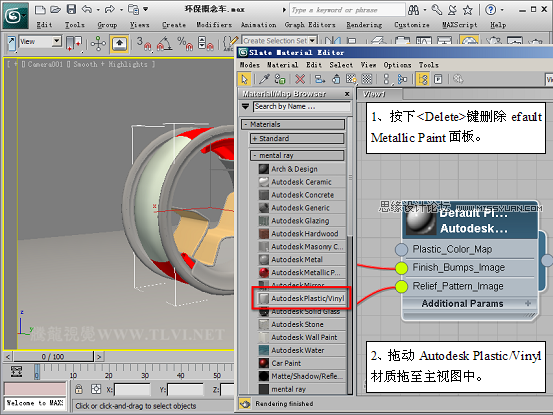This screenshot has width=553, height=415.
Task: Click Plastic_Color_Map input socket
Action: pos(401,249)
